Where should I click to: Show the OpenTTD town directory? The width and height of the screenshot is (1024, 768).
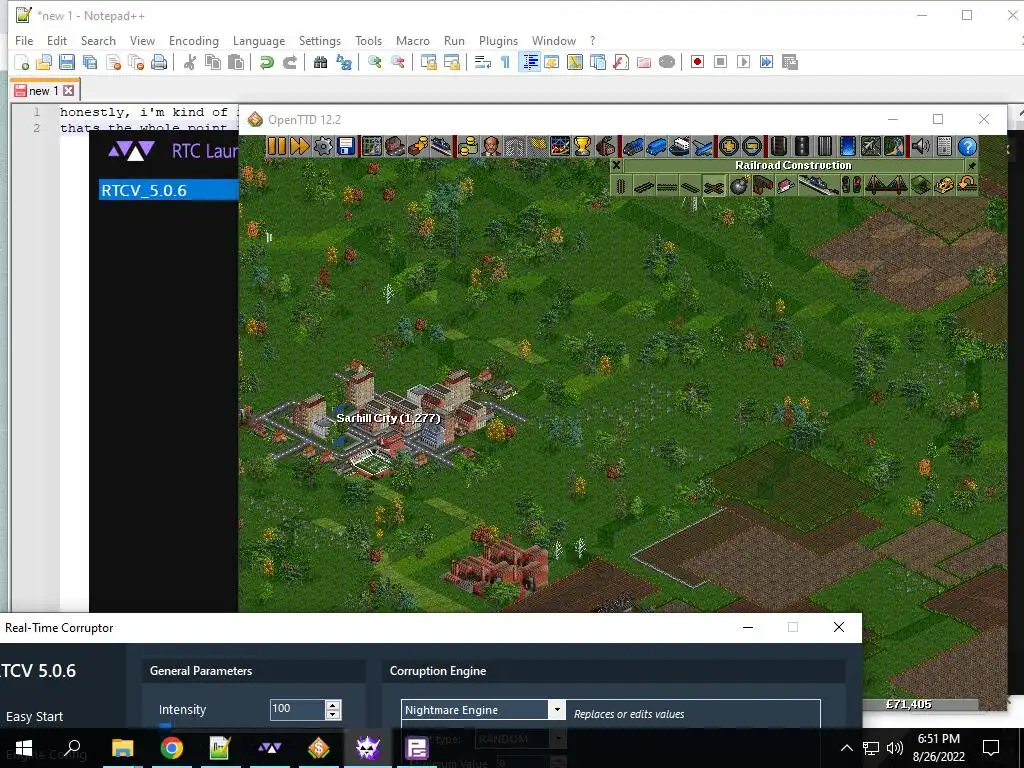pos(394,146)
